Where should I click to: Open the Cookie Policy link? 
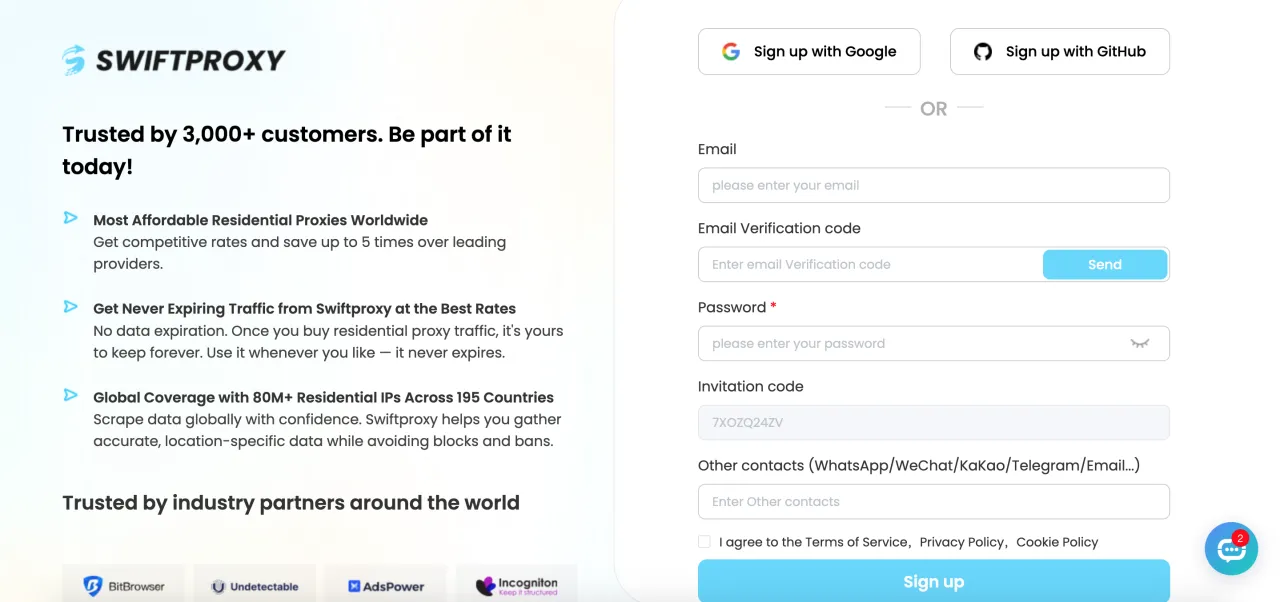1057,542
